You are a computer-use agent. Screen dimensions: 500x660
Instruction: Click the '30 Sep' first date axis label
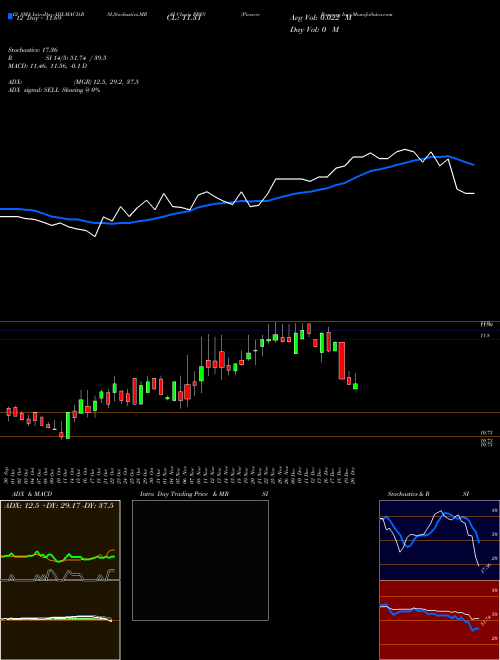tap(8, 475)
